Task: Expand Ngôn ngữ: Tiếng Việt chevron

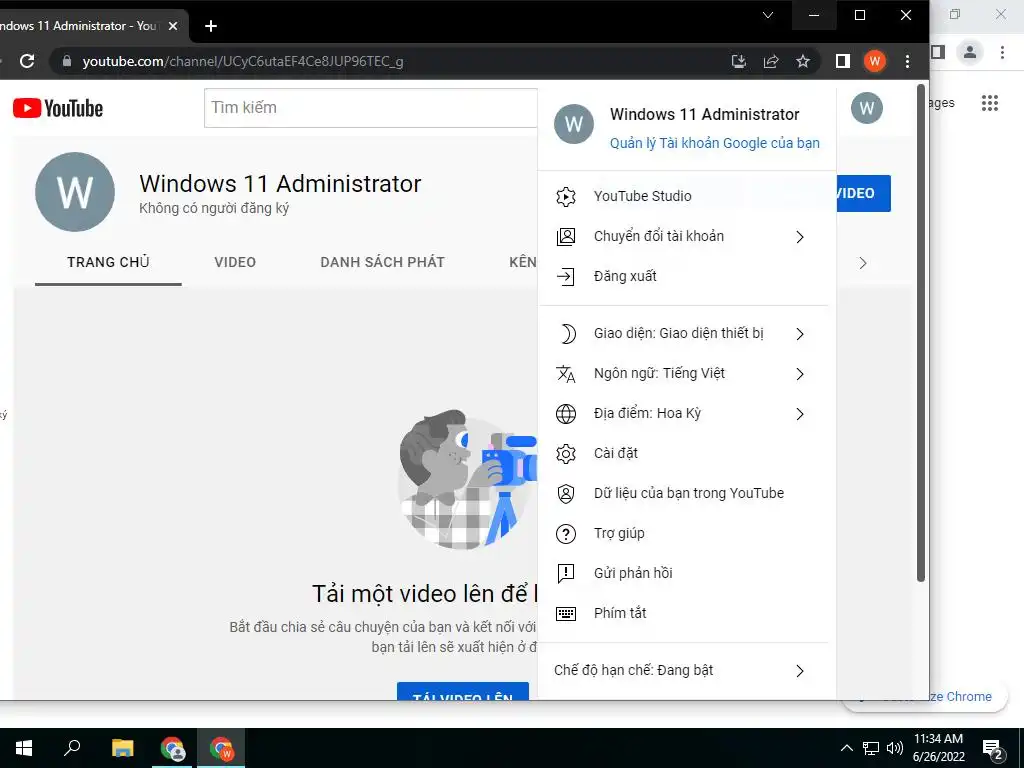Action: click(800, 374)
